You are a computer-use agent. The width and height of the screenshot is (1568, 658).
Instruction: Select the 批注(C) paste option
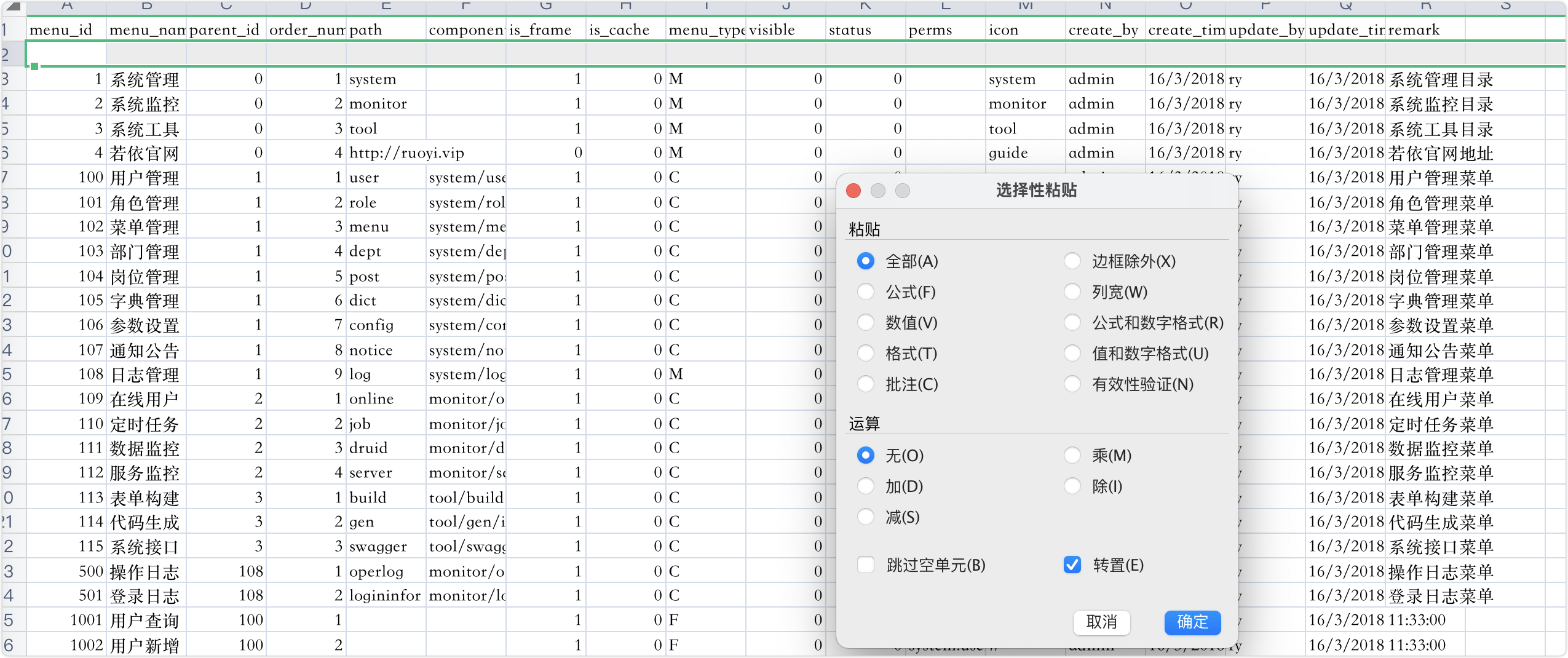point(865,384)
